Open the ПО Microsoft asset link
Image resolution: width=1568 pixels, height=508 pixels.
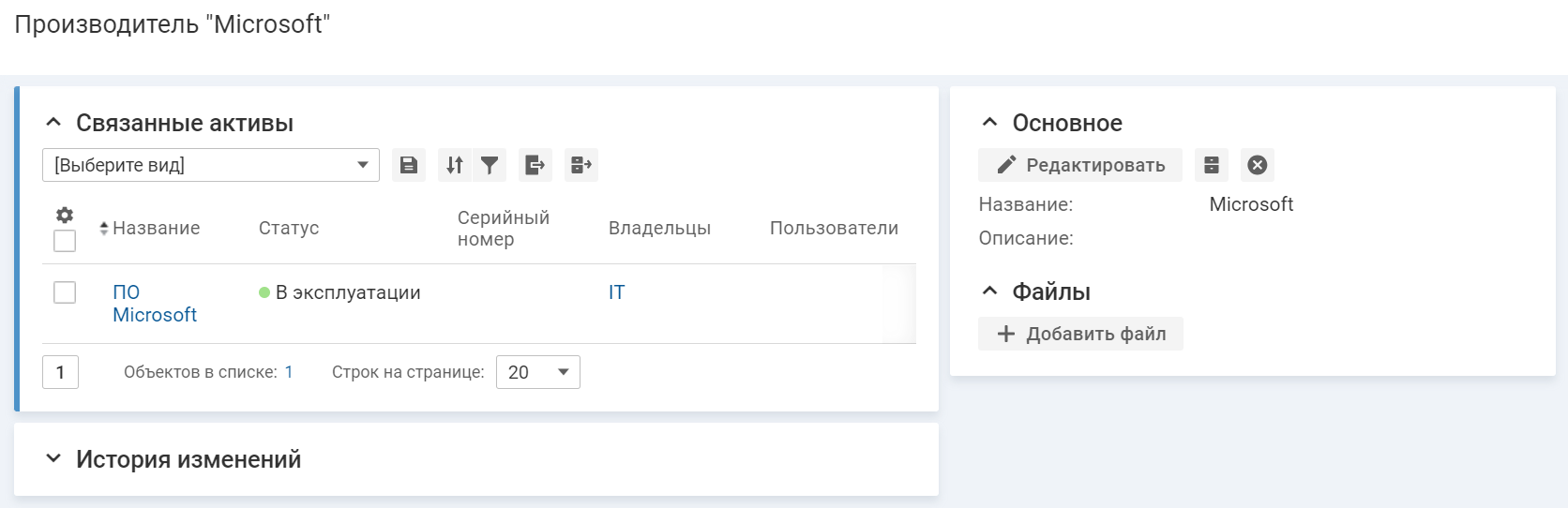click(154, 304)
